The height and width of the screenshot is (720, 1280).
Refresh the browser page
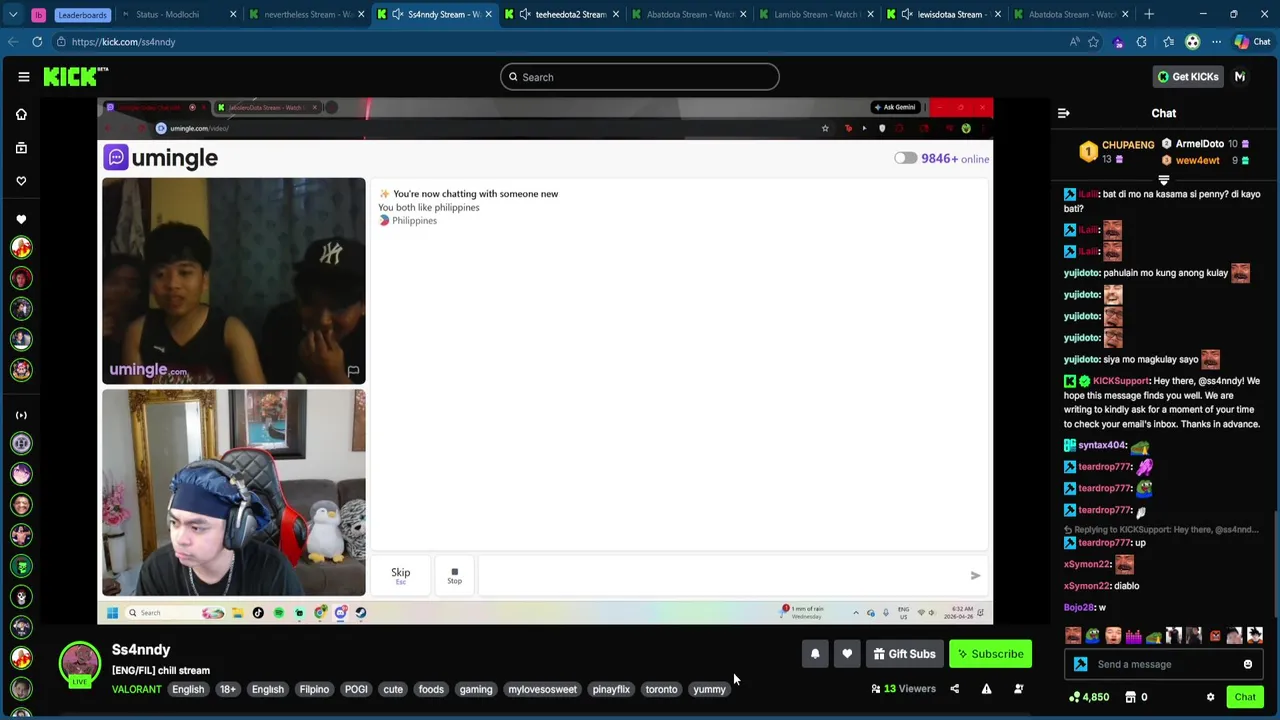[x=37, y=42]
